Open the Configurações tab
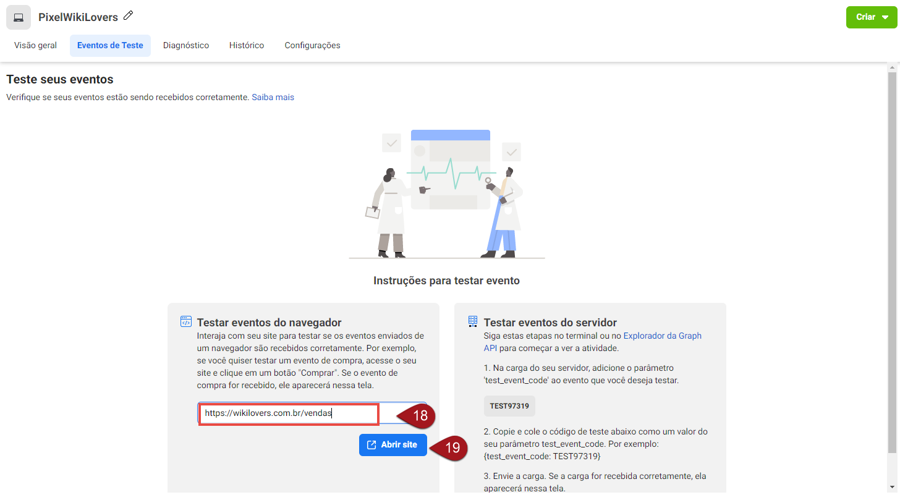 coord(312,45)
